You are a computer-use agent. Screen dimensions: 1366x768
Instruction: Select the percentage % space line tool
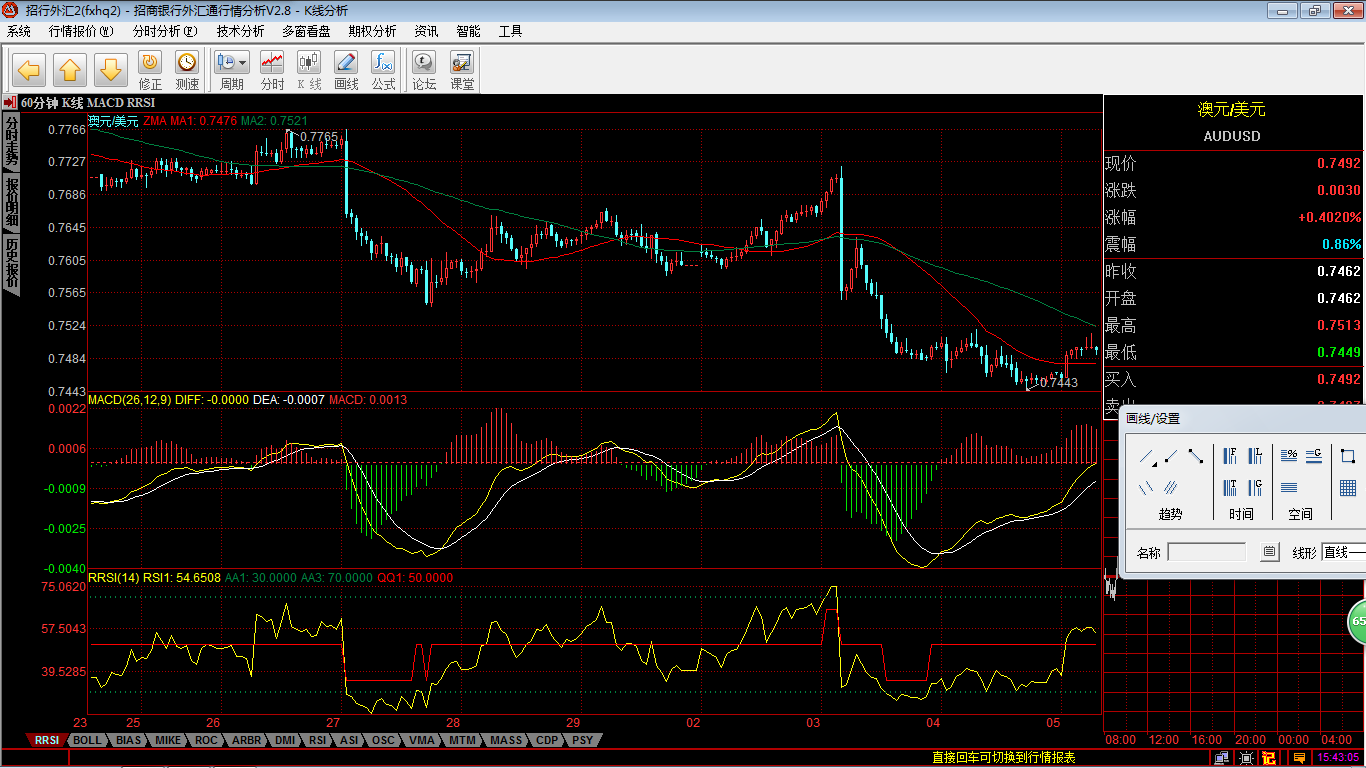1289,455
